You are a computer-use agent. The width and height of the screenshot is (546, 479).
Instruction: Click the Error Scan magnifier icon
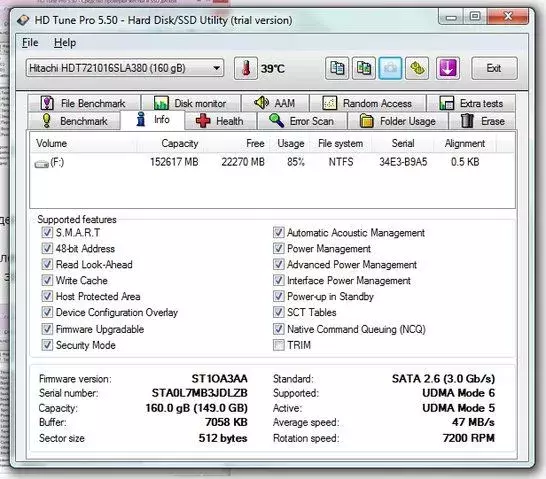coord(276,120)
